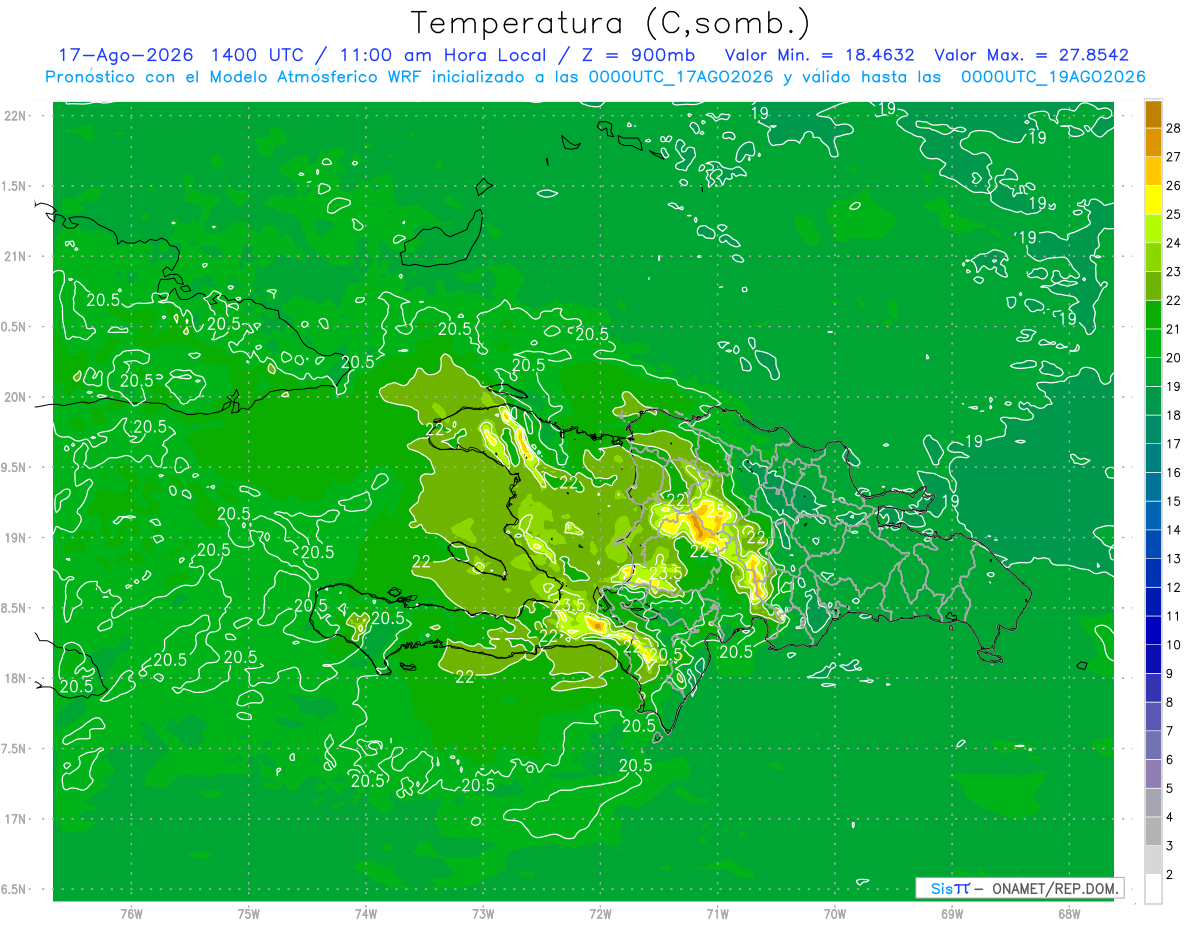Screen dimensions: 1200x927
Task: Click the '71W' longitude axis label
Action: [717, 914]
